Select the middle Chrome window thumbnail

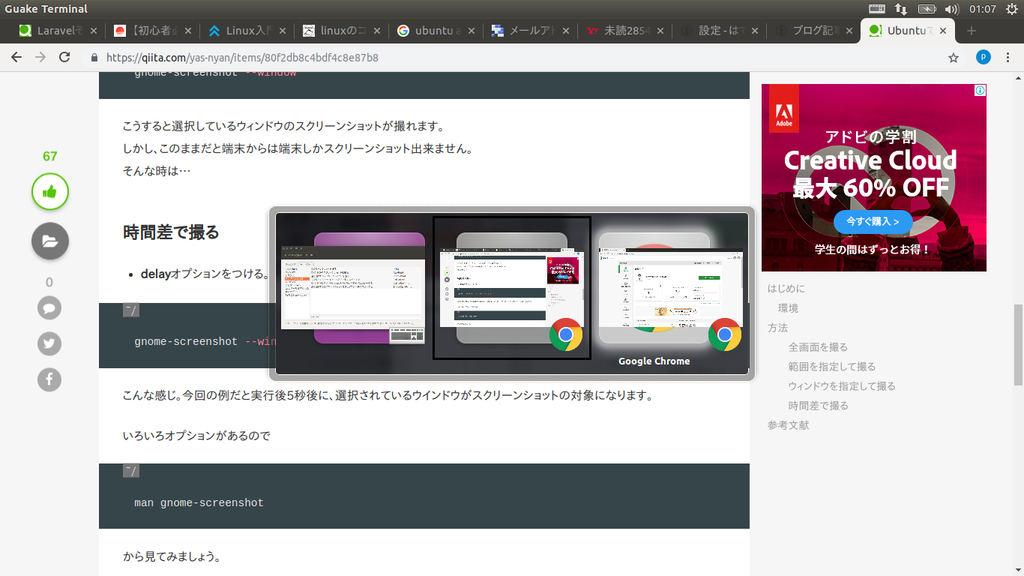tap(512, 288)
